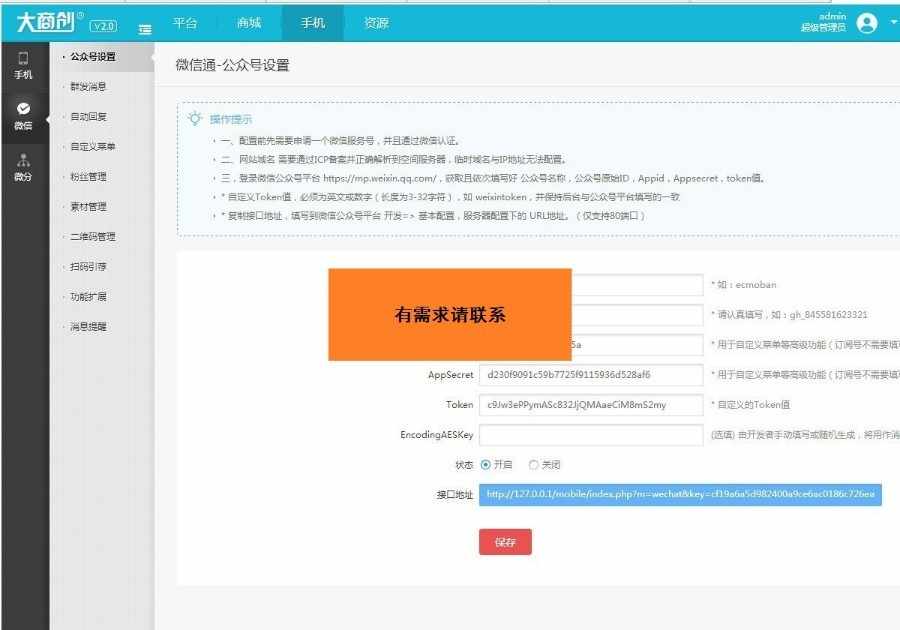The image size is (900, 630).
Task: Click the admin username text
Action: click(832, 16)
